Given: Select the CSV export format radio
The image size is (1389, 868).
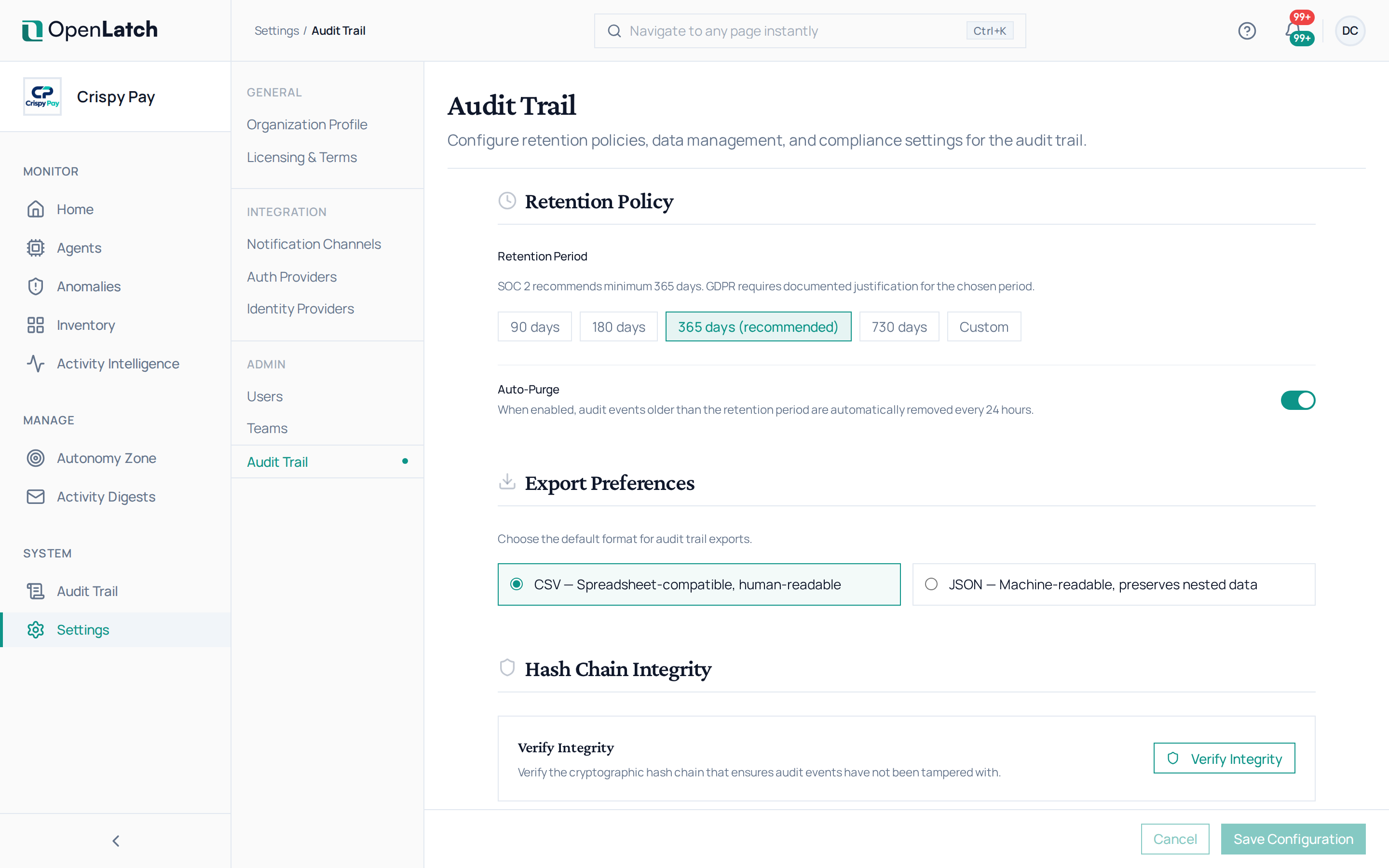Looking at the screenshot, I should pos(517,584).
